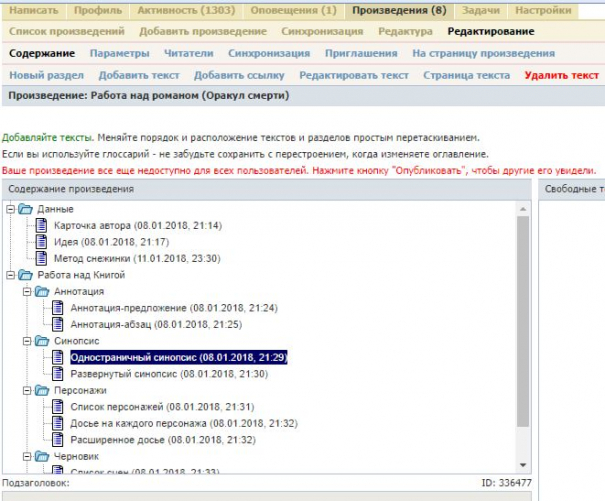This screenshot has width=605, height=501.
Task: Collapse the Синопсис folder node
Action: pos(27,341)
